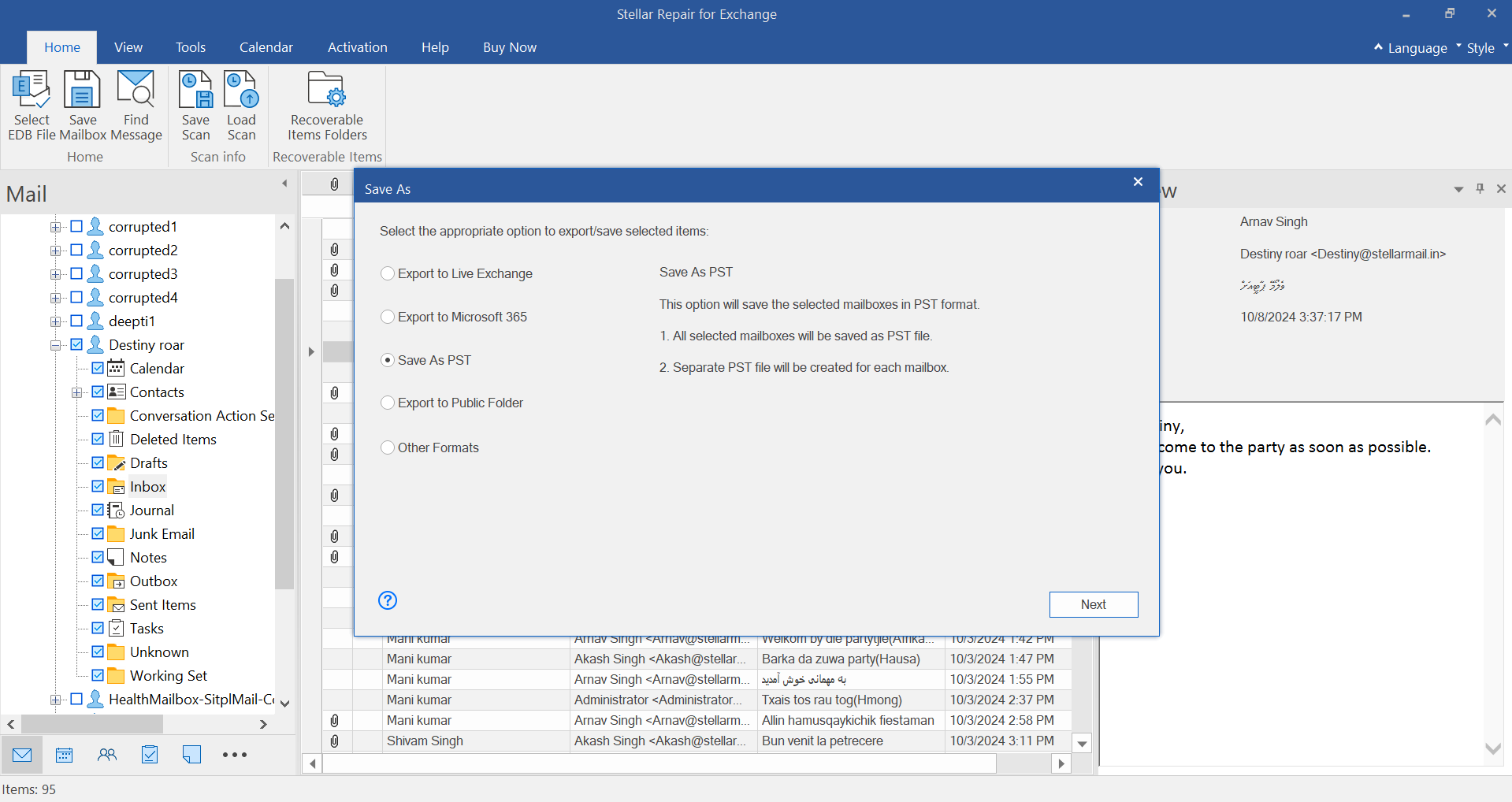Image resolution: width=1512 pixels, height=802 pixels.
Task: Open the help icon in Save As dialog
Action: [388, 600]
